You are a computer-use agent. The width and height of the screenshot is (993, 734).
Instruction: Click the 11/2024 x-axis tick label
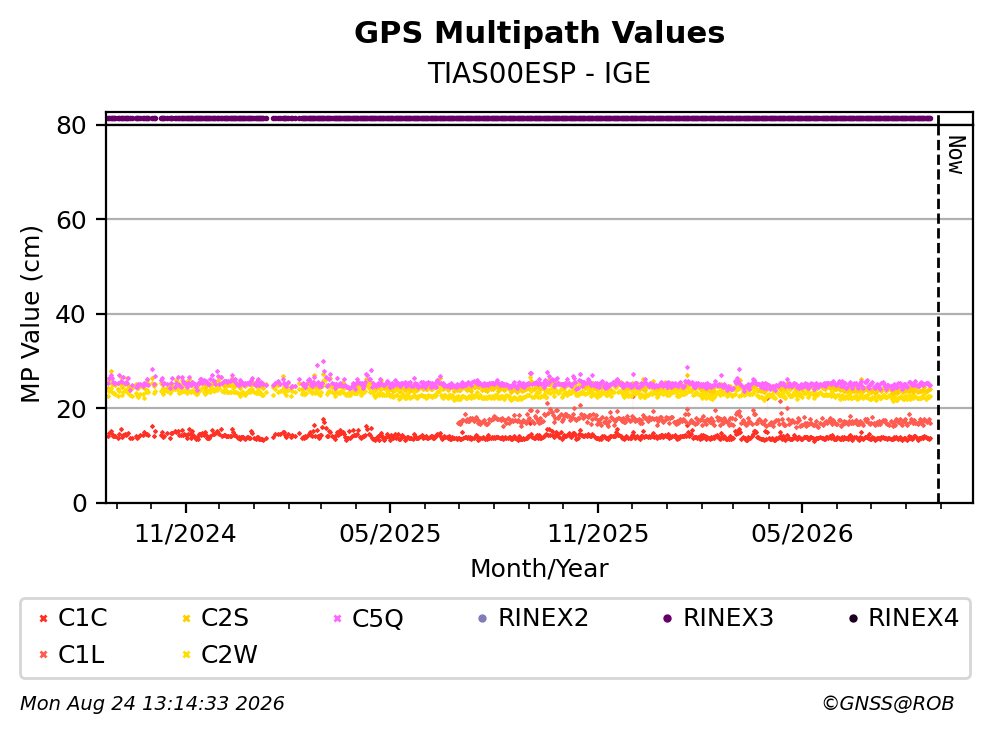coord(186,534)
